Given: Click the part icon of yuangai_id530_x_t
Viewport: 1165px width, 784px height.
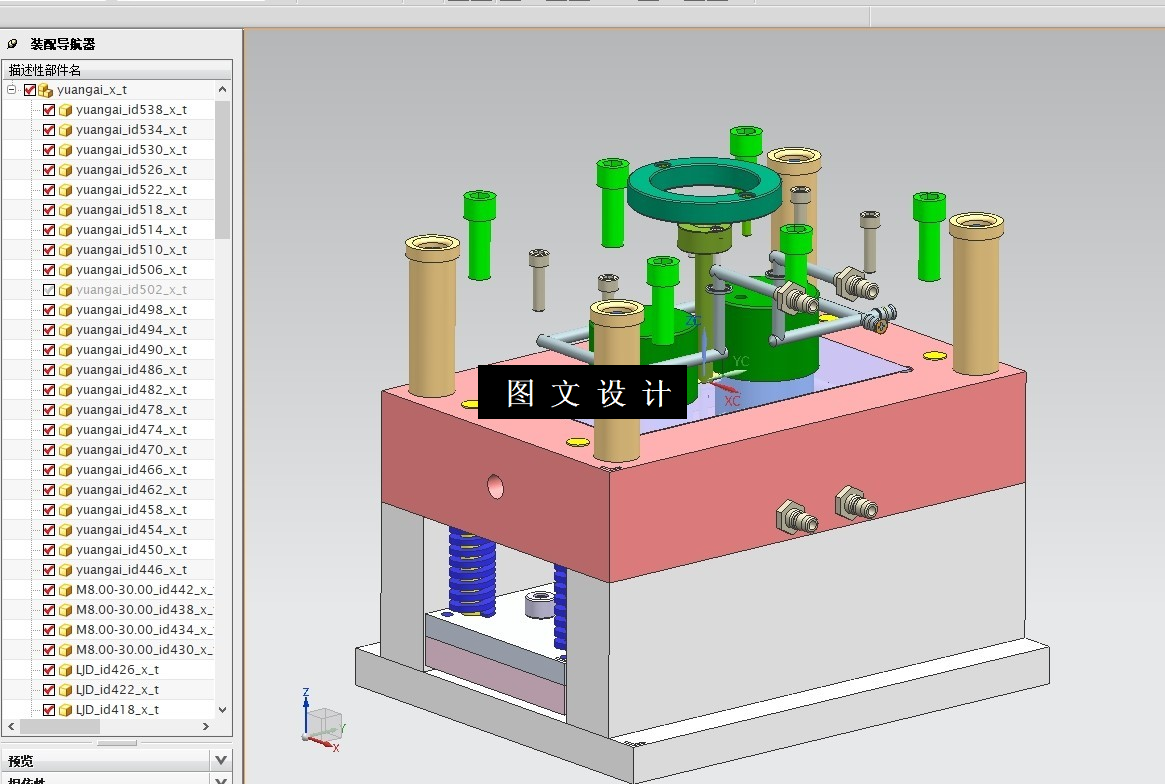Looking at the screenshot, I should 65,150.
